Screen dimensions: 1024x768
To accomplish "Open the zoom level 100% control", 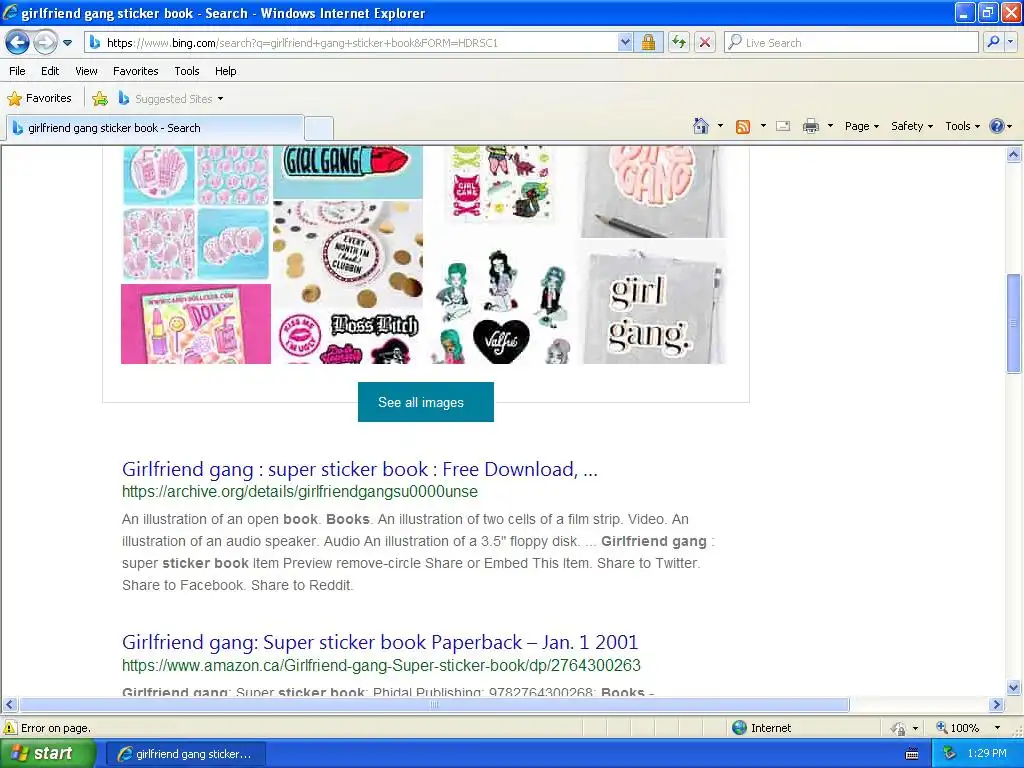I will coord(968,728).
